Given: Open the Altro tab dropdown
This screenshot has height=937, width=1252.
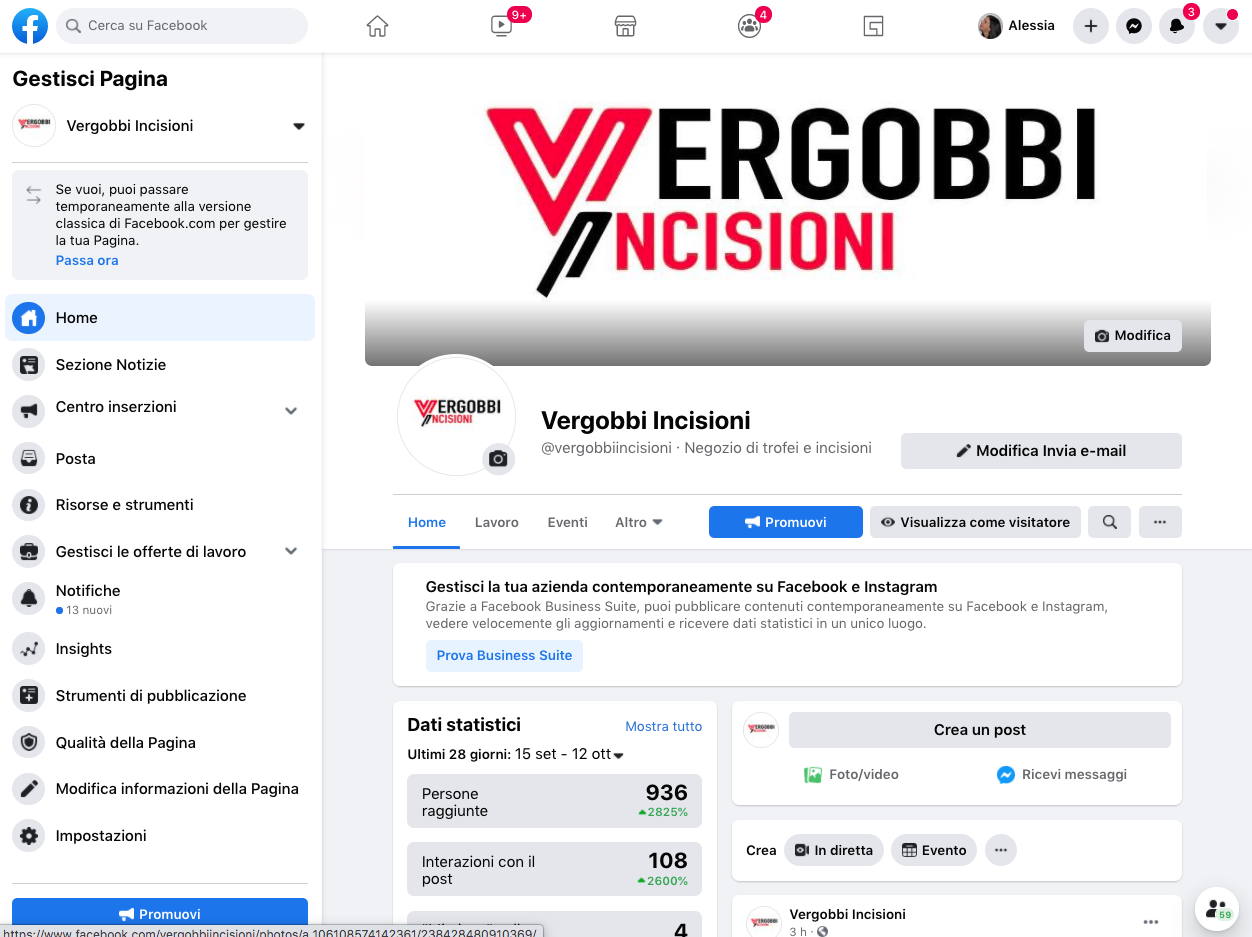Looking at the screenshot, I should coord(639,522).
